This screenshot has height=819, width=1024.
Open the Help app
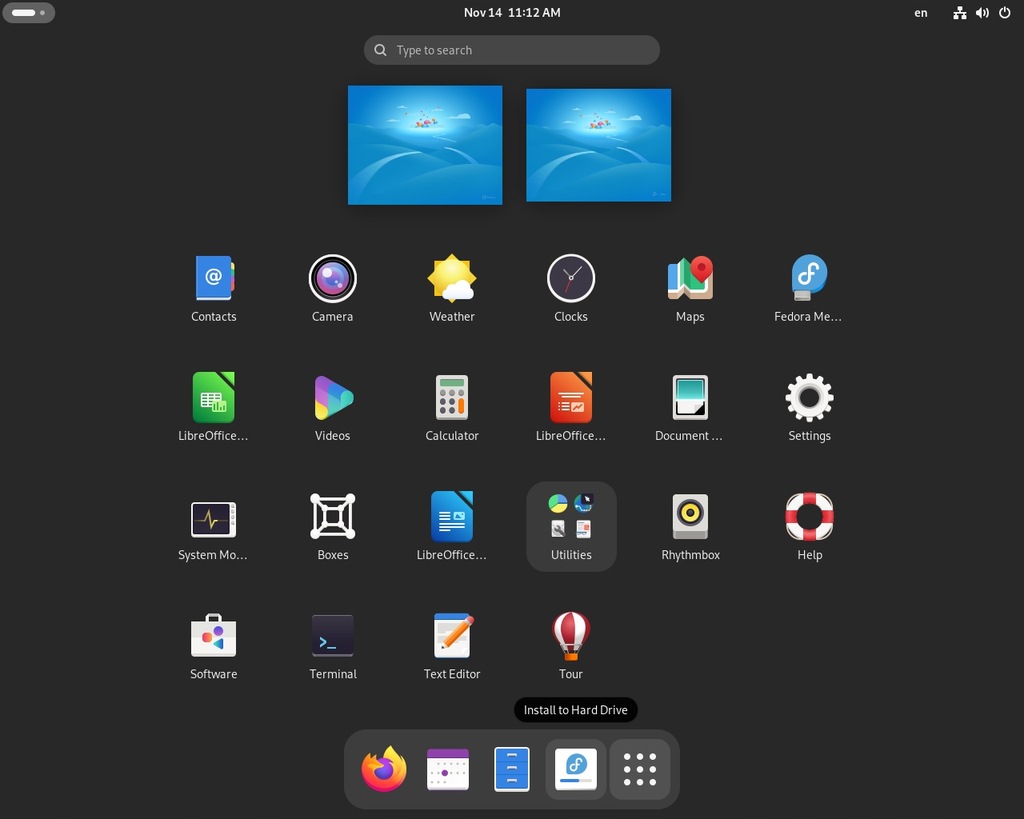(809, 516)
